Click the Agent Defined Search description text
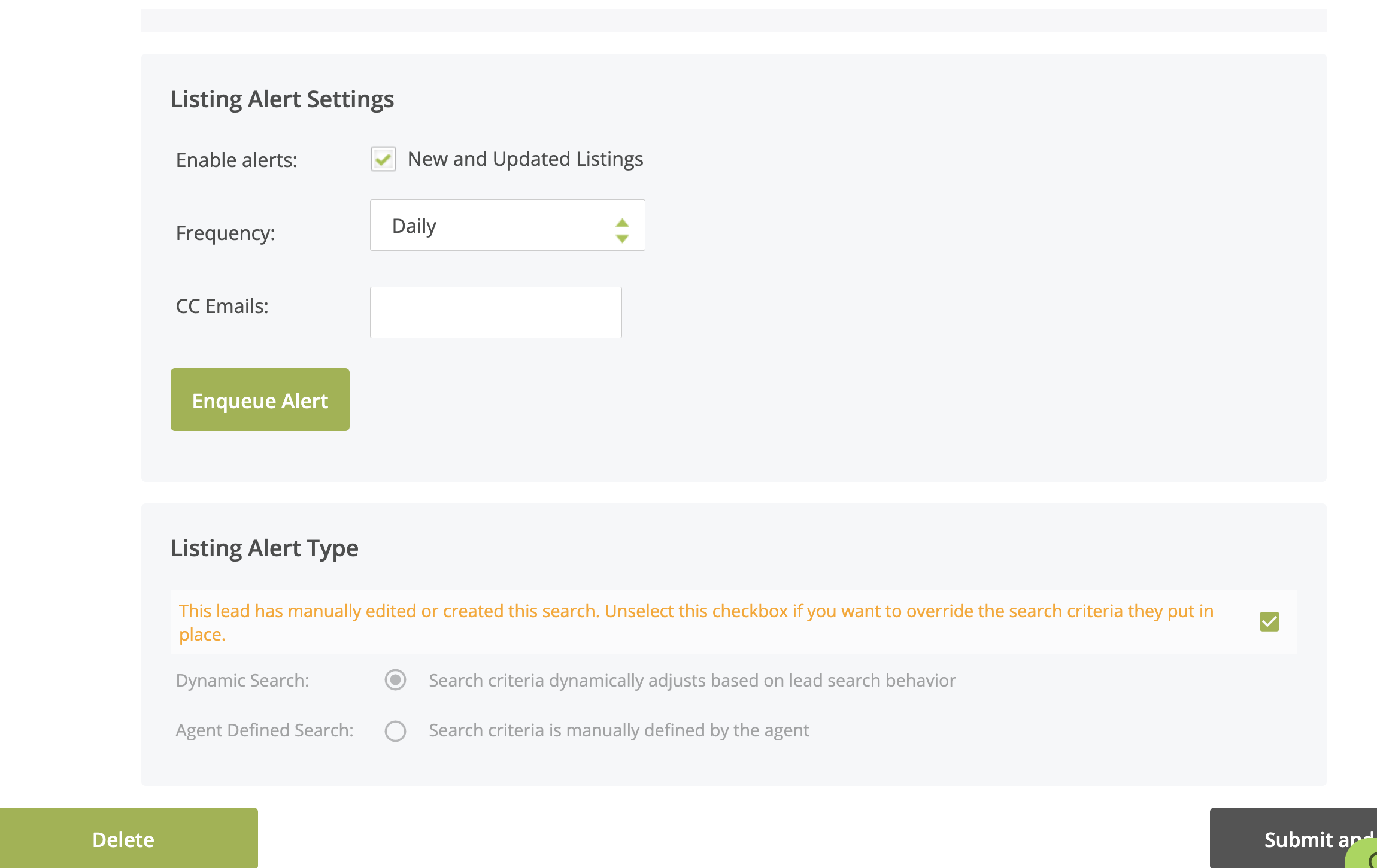This screenshot has height=868, width=1377. 618,730
